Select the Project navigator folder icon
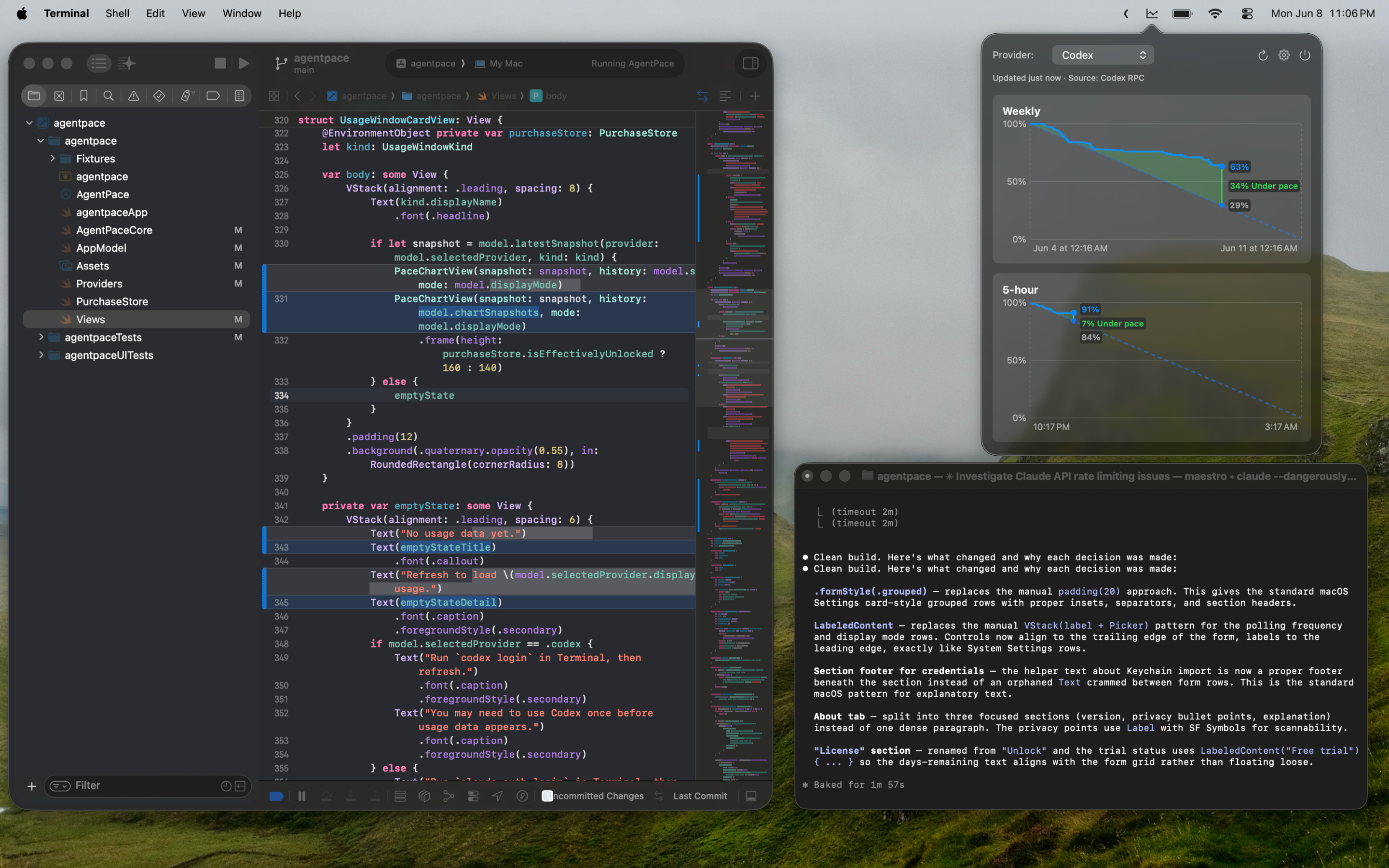1389x868 pixels. pos(34,96)
